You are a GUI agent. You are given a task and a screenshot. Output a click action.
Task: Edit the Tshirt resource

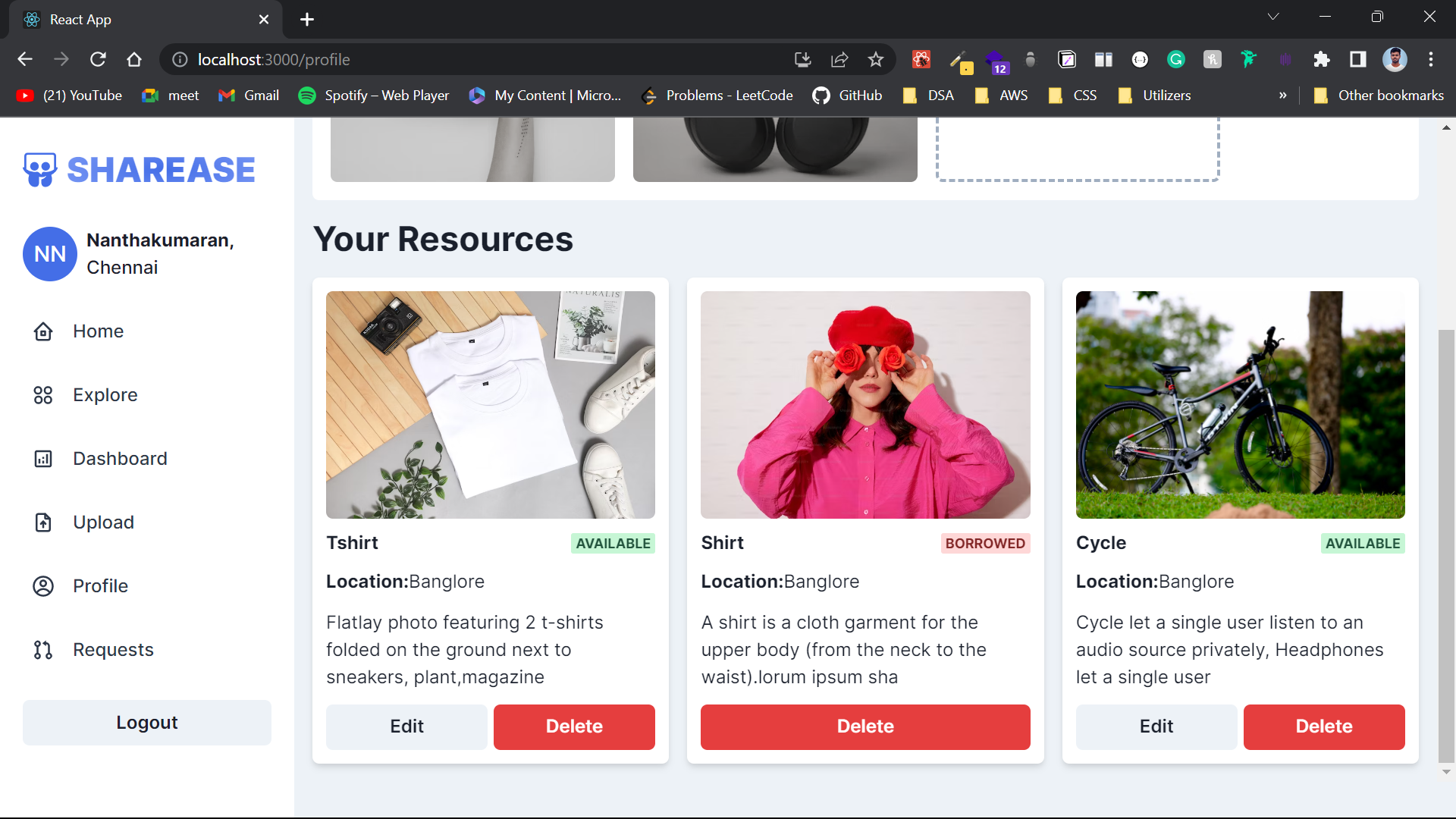click(x=406, y=726)
